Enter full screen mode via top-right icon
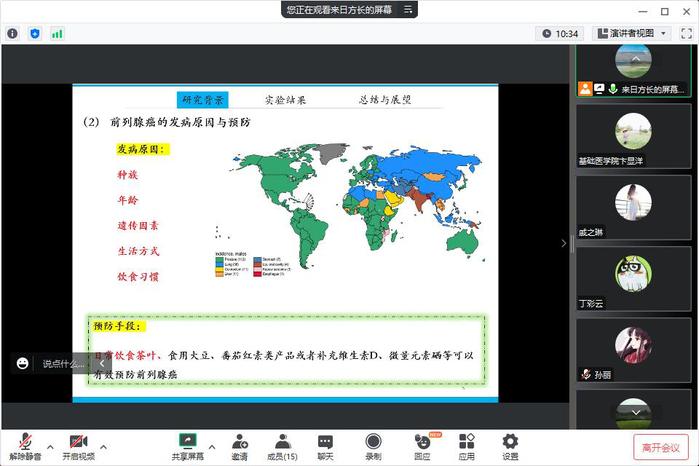 pos(685,33)
